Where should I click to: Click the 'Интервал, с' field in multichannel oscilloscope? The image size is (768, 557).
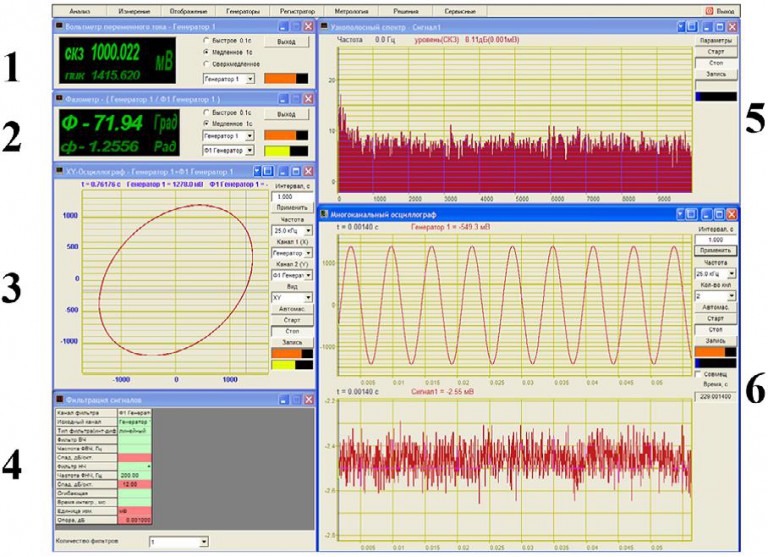716,240
